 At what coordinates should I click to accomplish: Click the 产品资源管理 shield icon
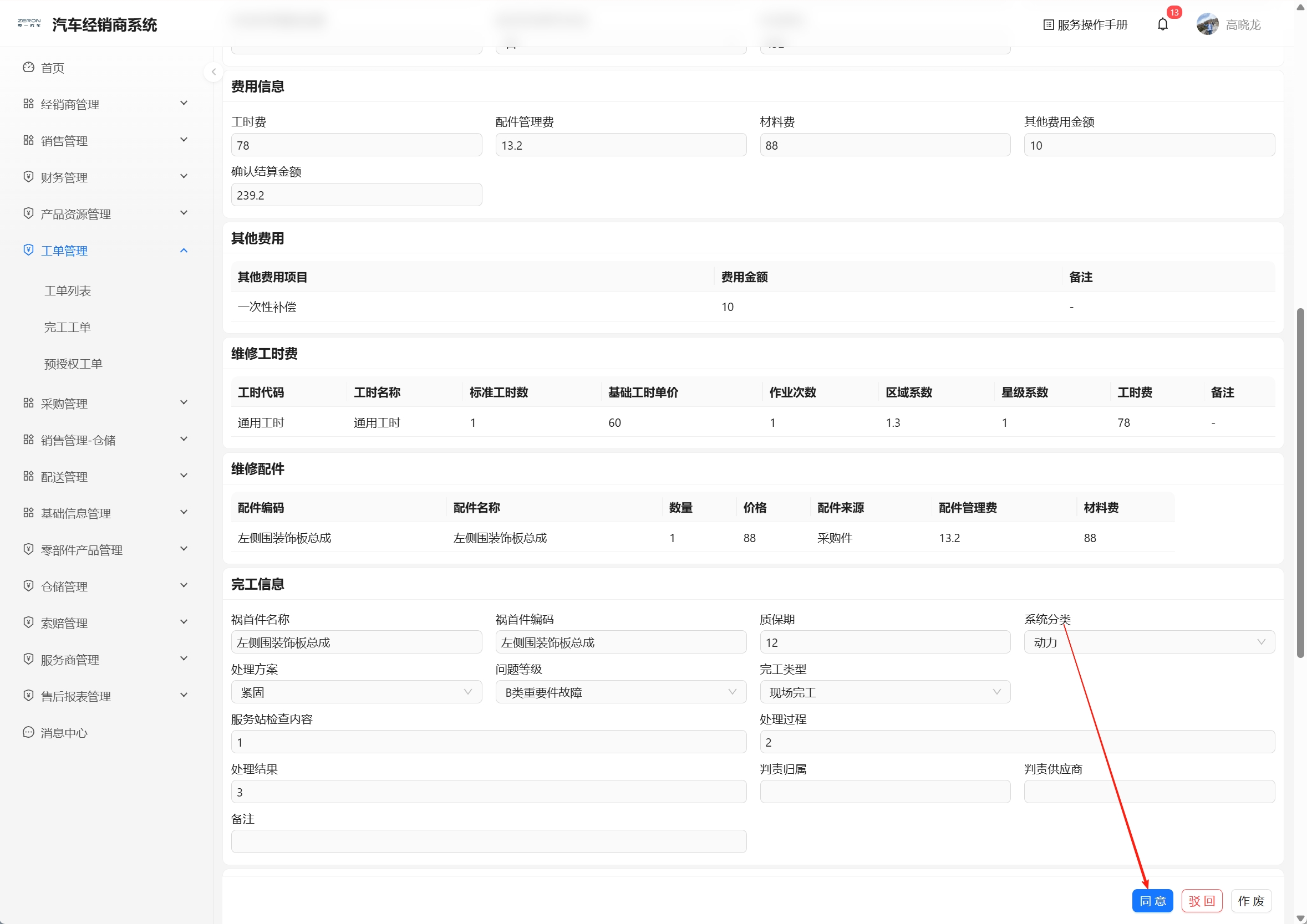tap(28, 213)
